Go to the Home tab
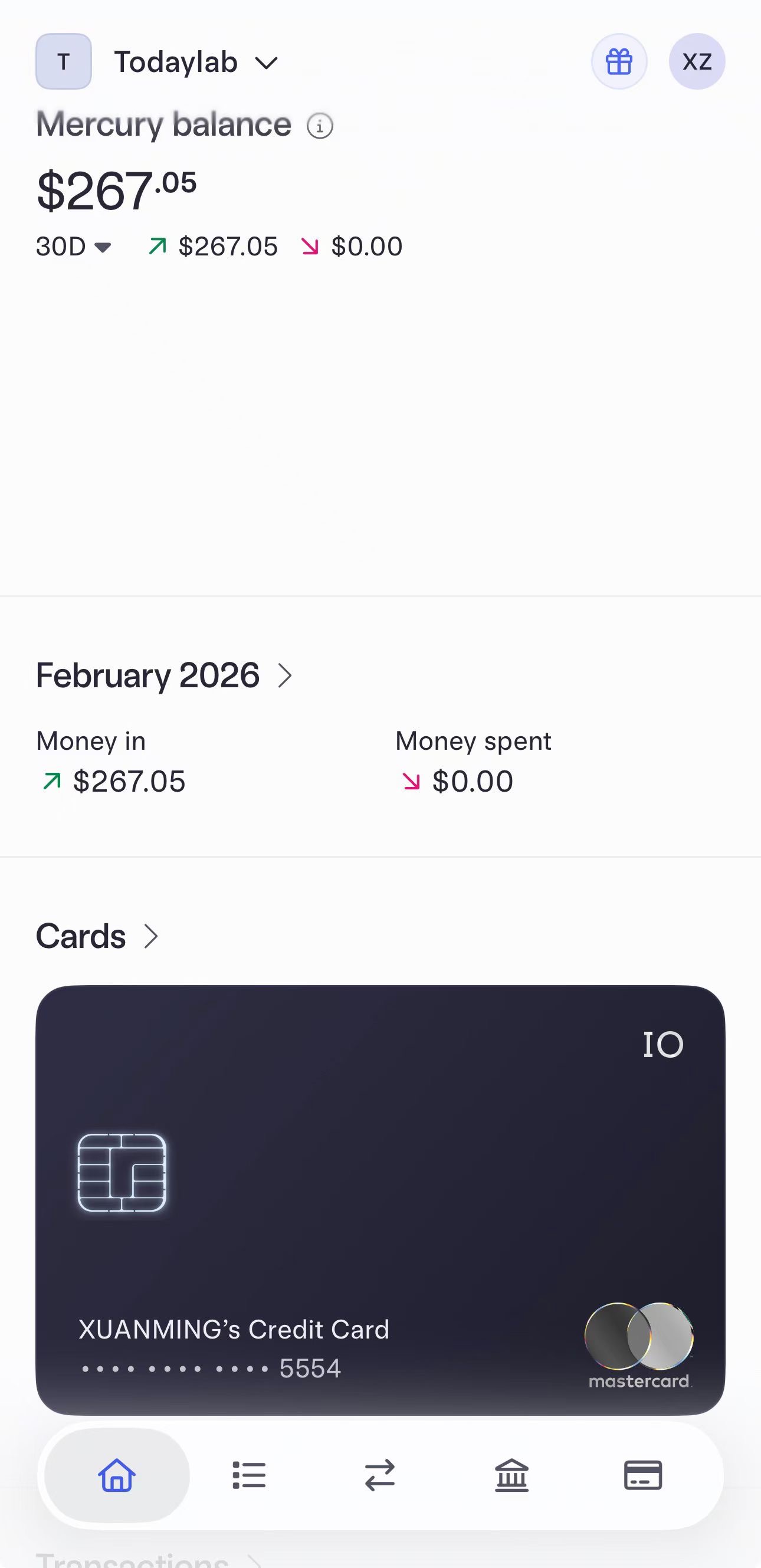Viewport: 761px width, 1568px height. pyautogui.click(x=116, y=1475)
